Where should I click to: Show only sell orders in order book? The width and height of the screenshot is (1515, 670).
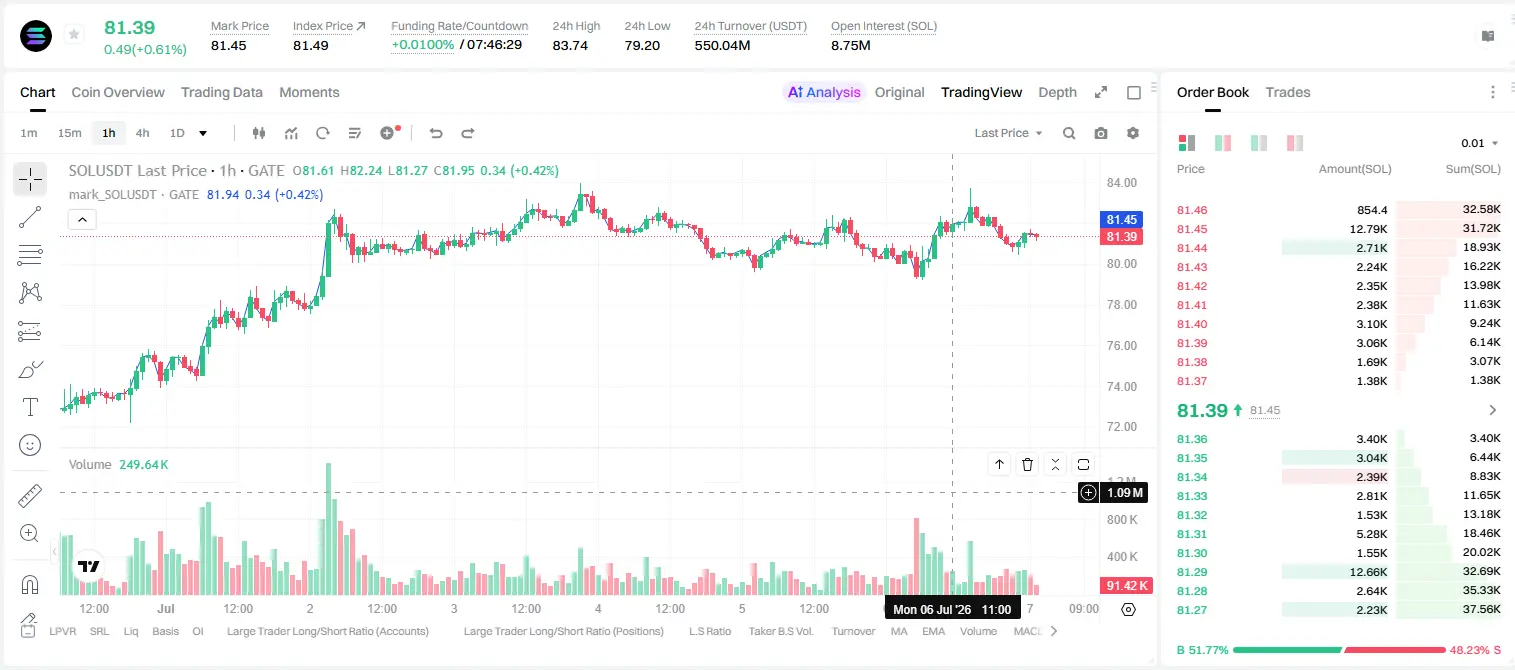tap(1294, 143)
